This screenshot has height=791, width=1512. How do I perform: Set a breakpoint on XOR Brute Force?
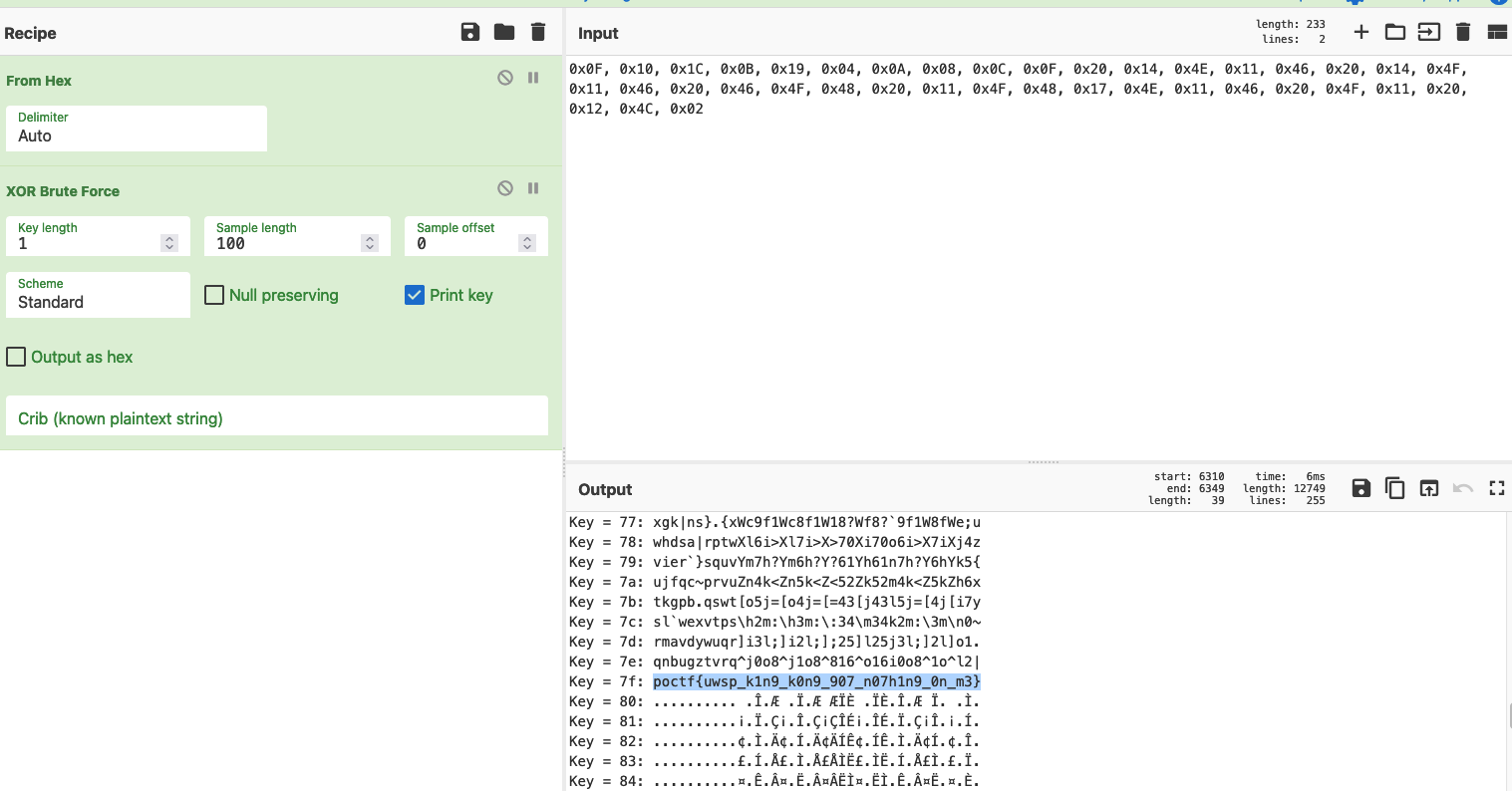(x=533, y=188)
